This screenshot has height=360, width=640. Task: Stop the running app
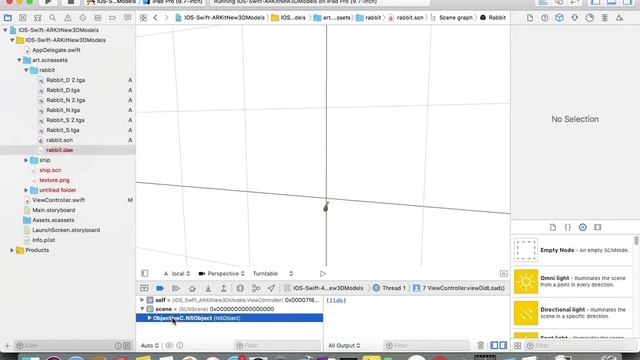point(71,2)
